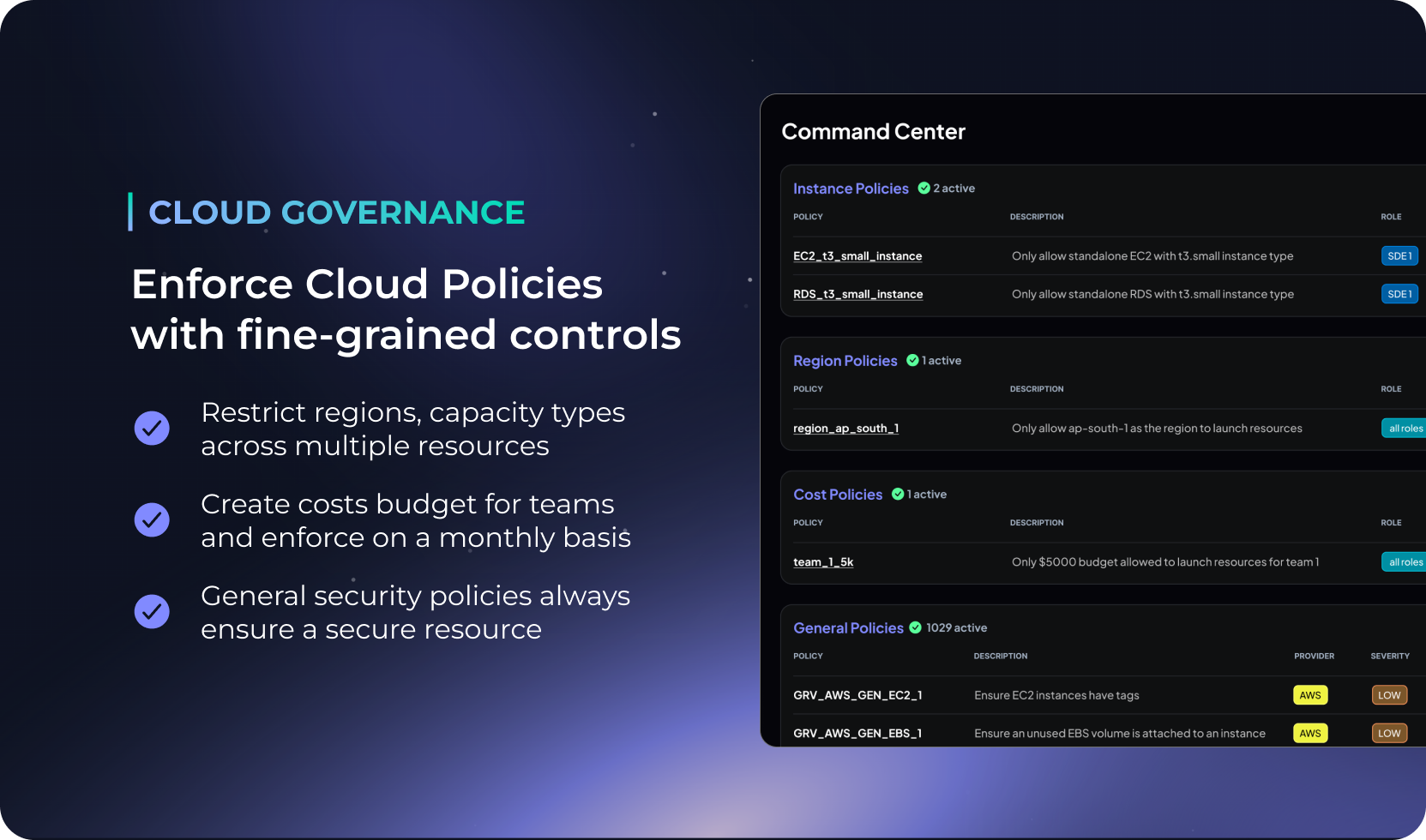
Task: Expand the Instance Policies section
Action: (851, 188)
